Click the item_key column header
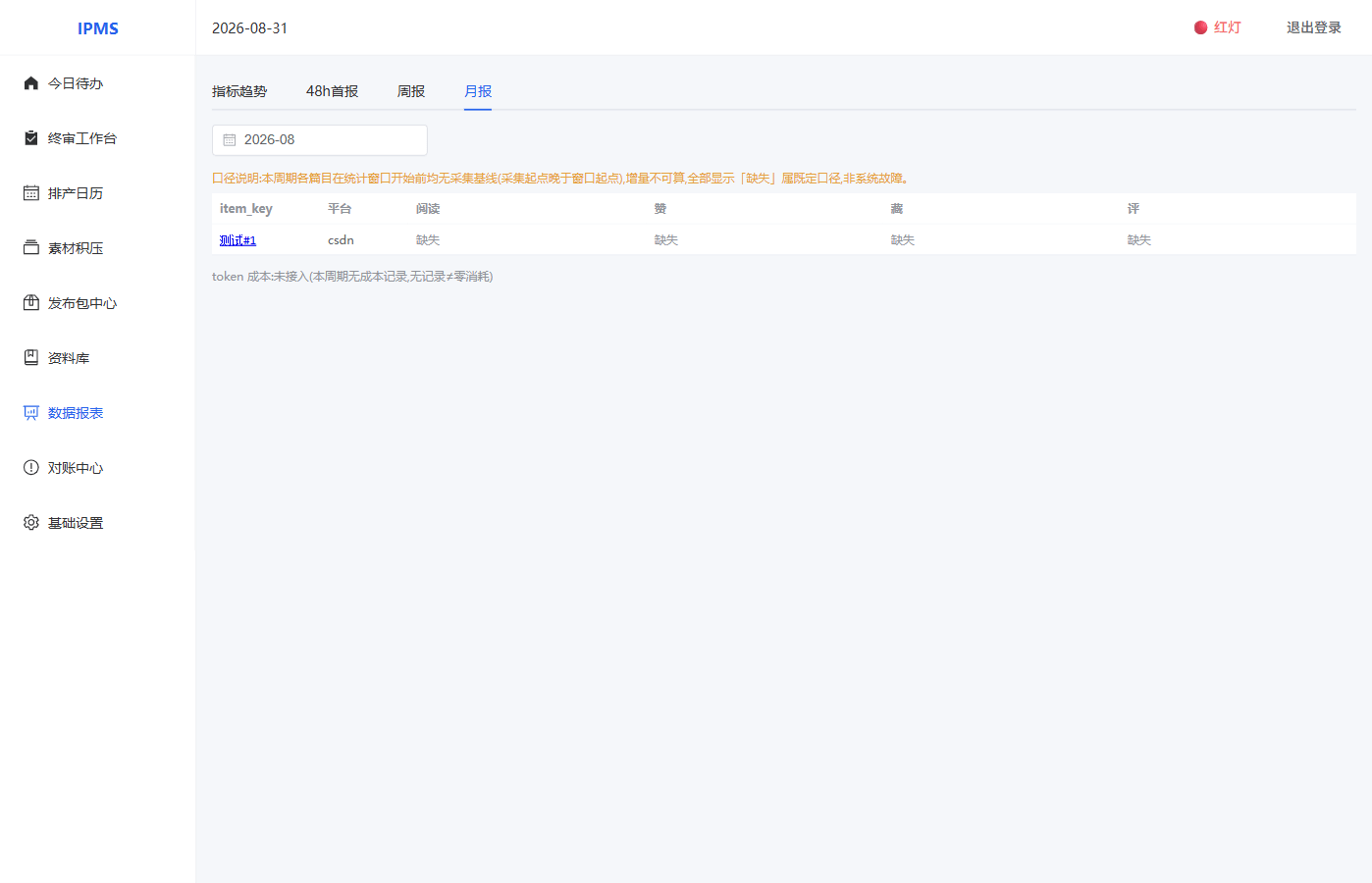 point(246,209)
